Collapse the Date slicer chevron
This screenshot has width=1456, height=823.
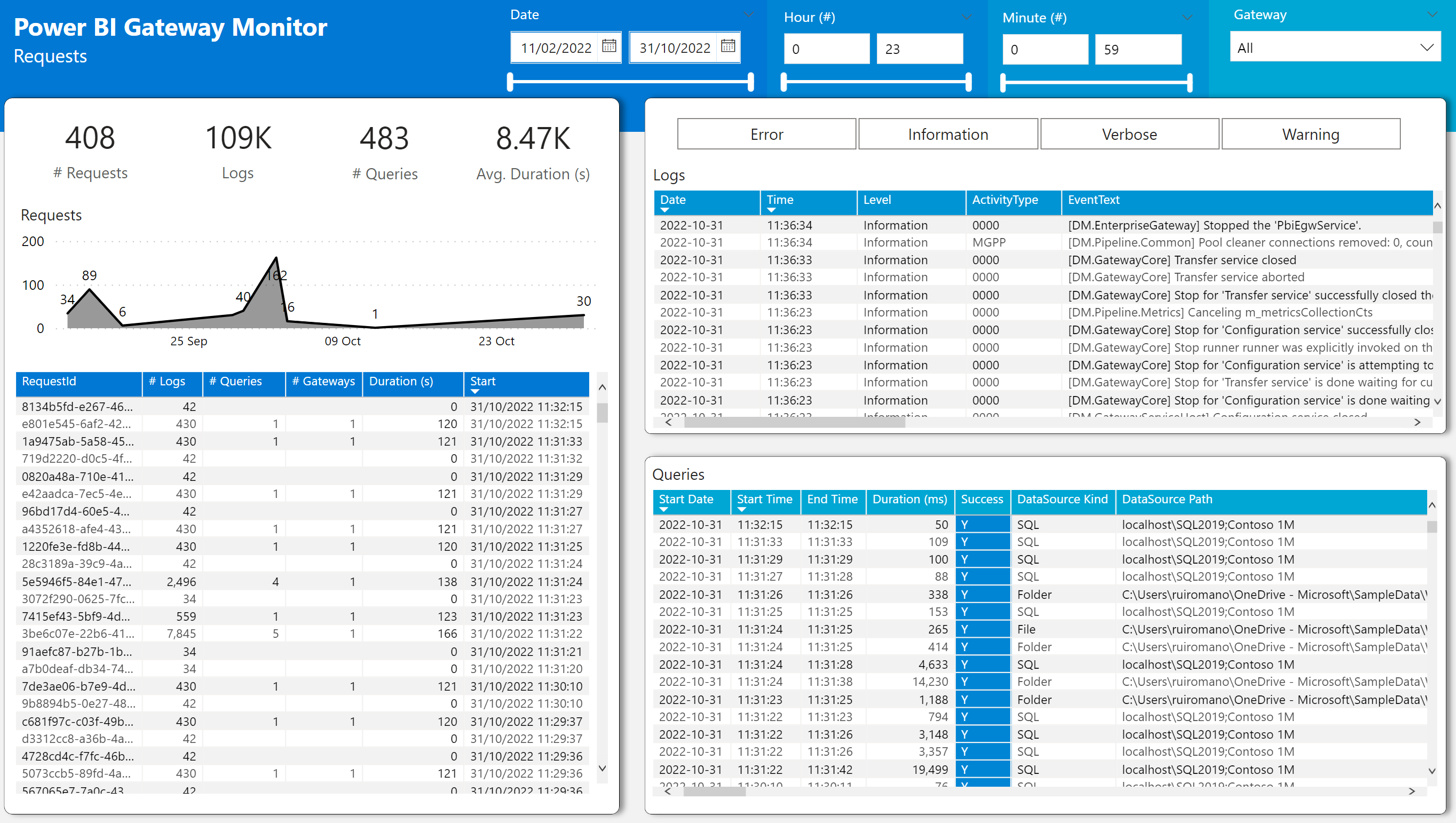click(749, 15)
